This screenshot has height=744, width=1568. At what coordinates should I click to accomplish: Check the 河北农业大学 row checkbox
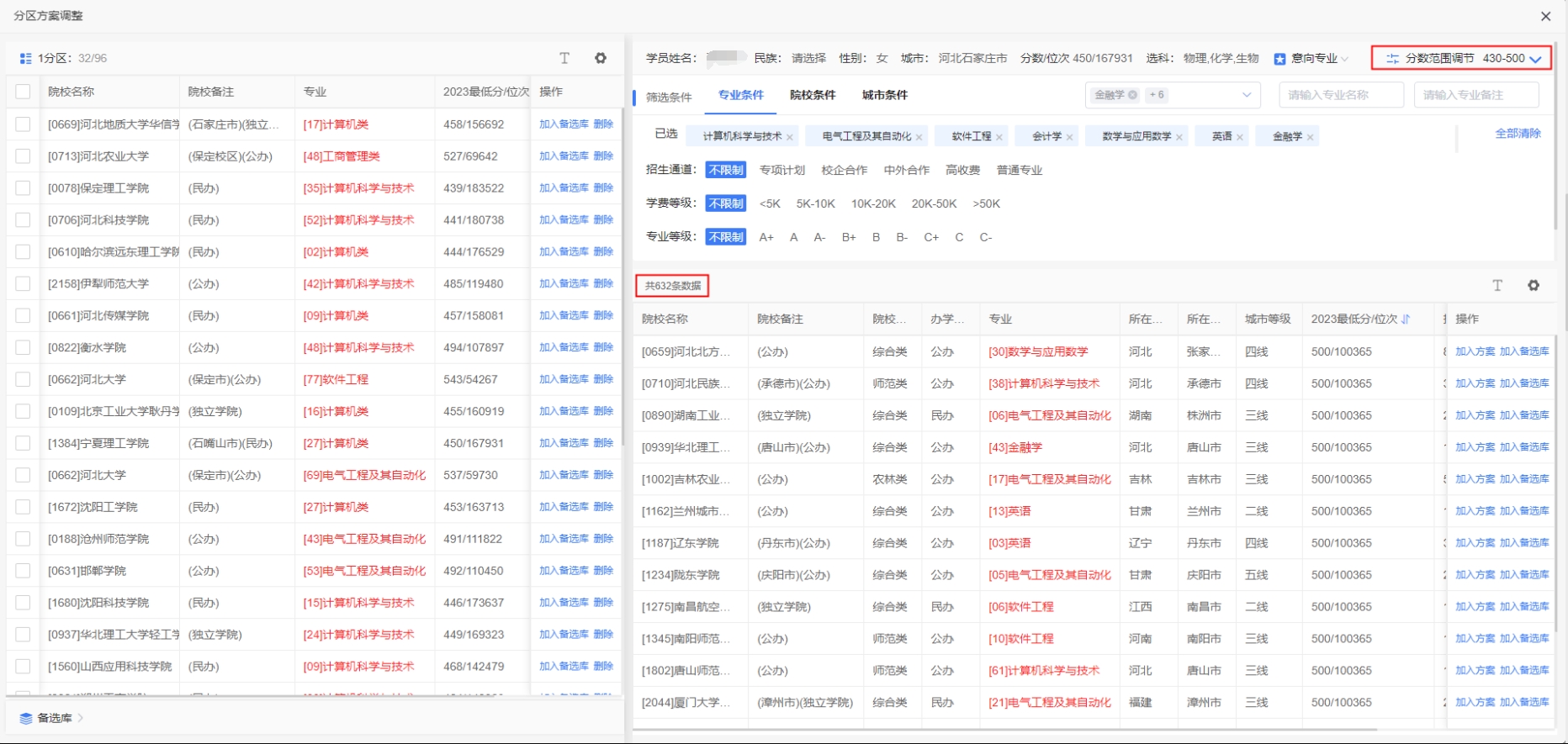[x=23, y=156]
